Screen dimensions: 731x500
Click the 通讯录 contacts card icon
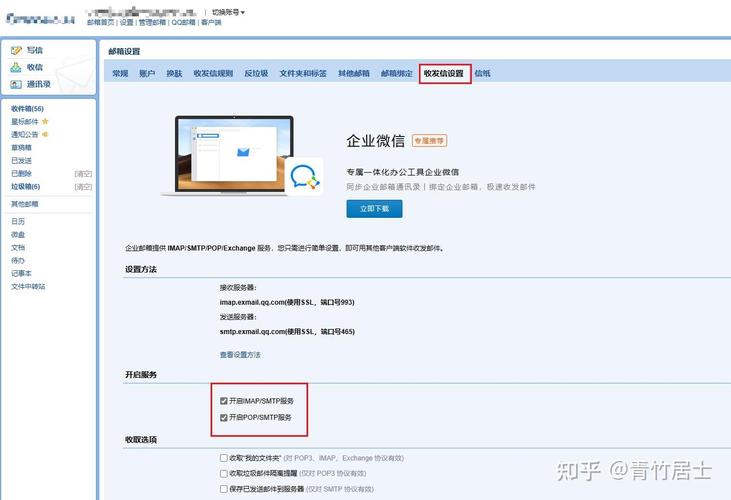[16, 84]
